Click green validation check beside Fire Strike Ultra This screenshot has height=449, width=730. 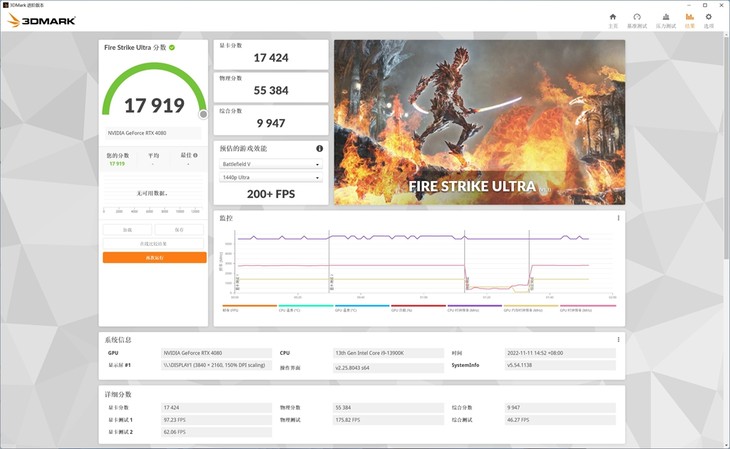[x=172, y=48]
